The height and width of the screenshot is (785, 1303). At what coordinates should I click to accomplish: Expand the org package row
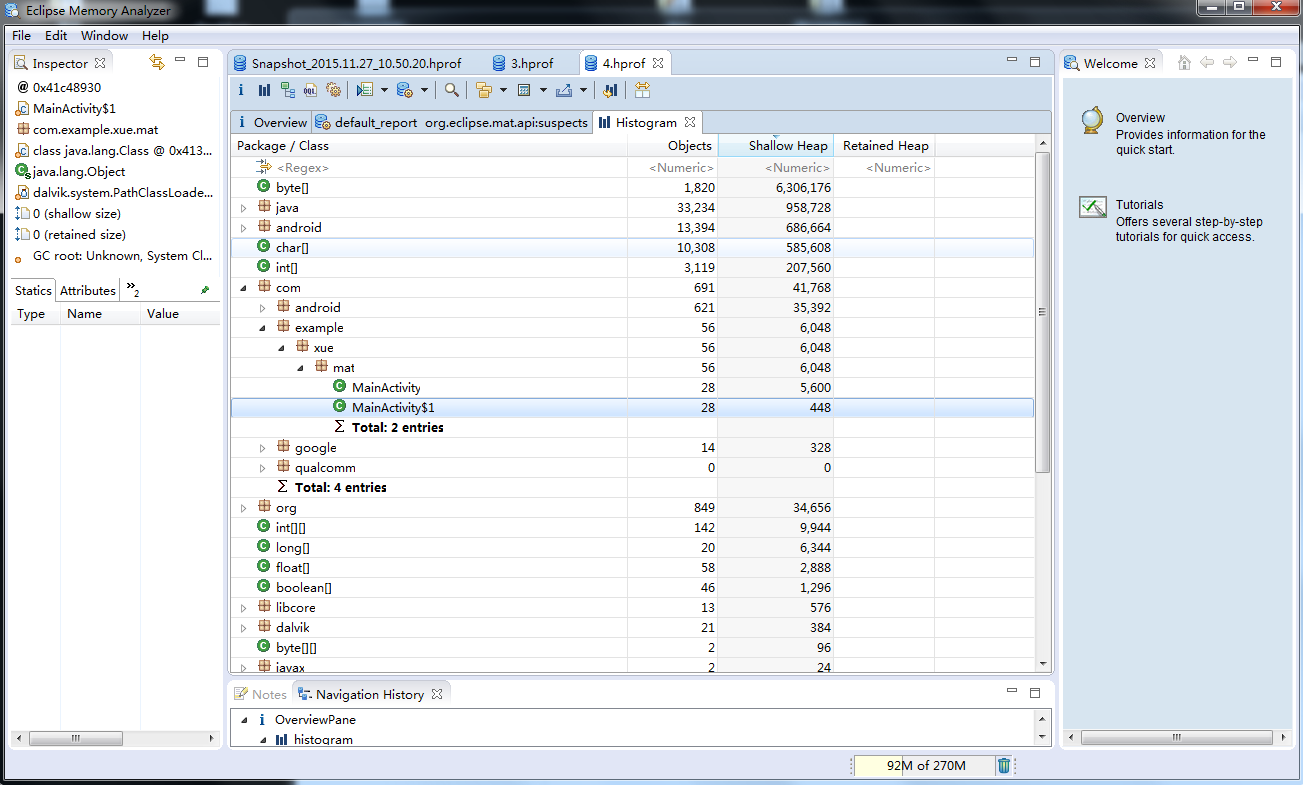tap(243, 508)
